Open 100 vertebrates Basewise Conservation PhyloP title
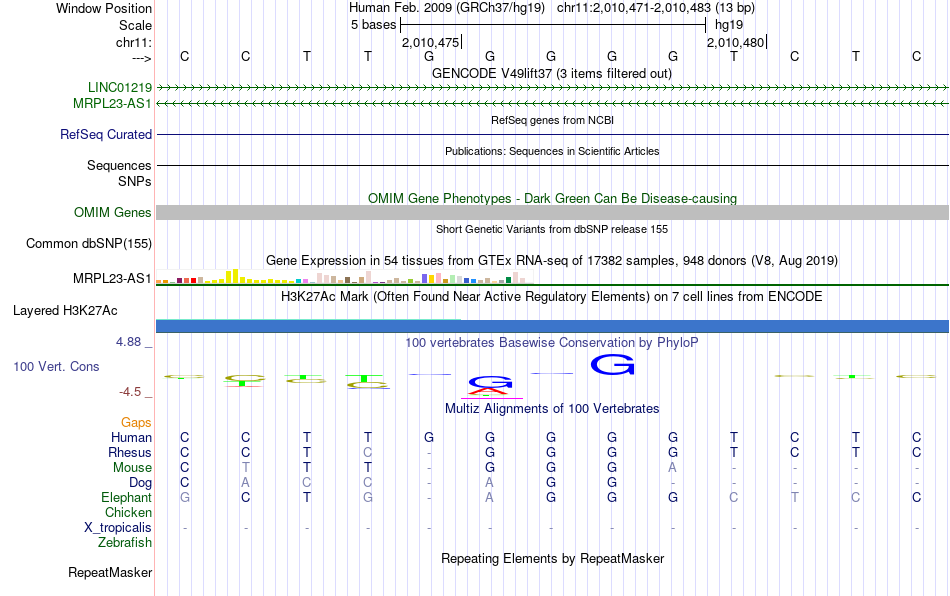950x596 pixels. click(x=552, y=342)
